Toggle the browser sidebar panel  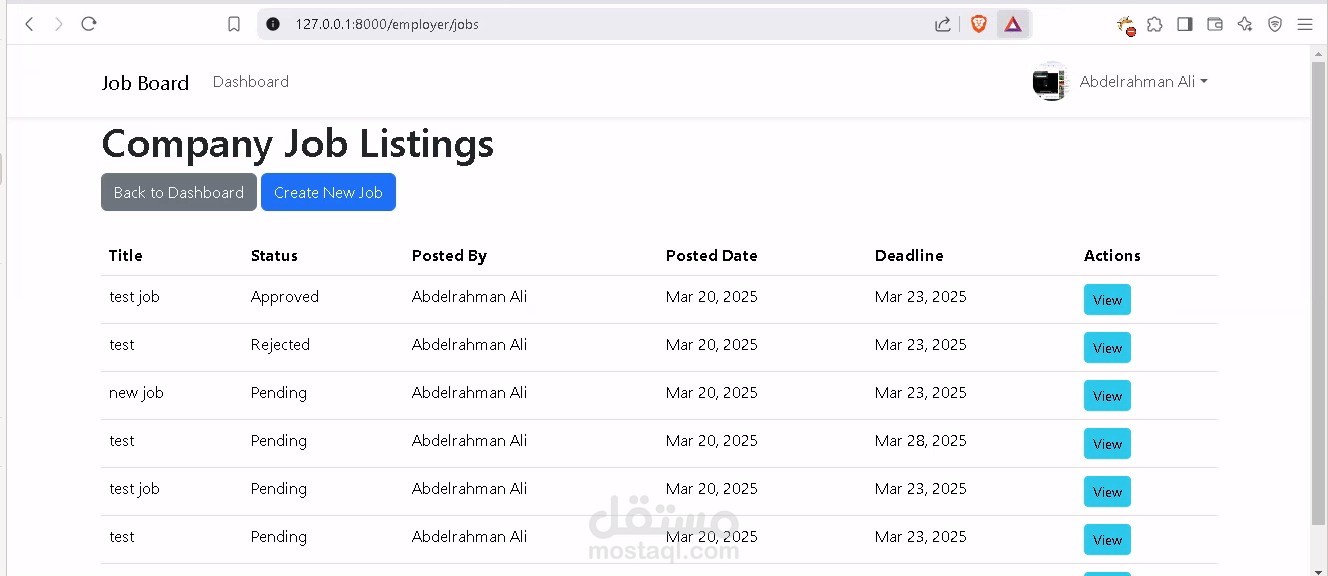coord(1185,24)
